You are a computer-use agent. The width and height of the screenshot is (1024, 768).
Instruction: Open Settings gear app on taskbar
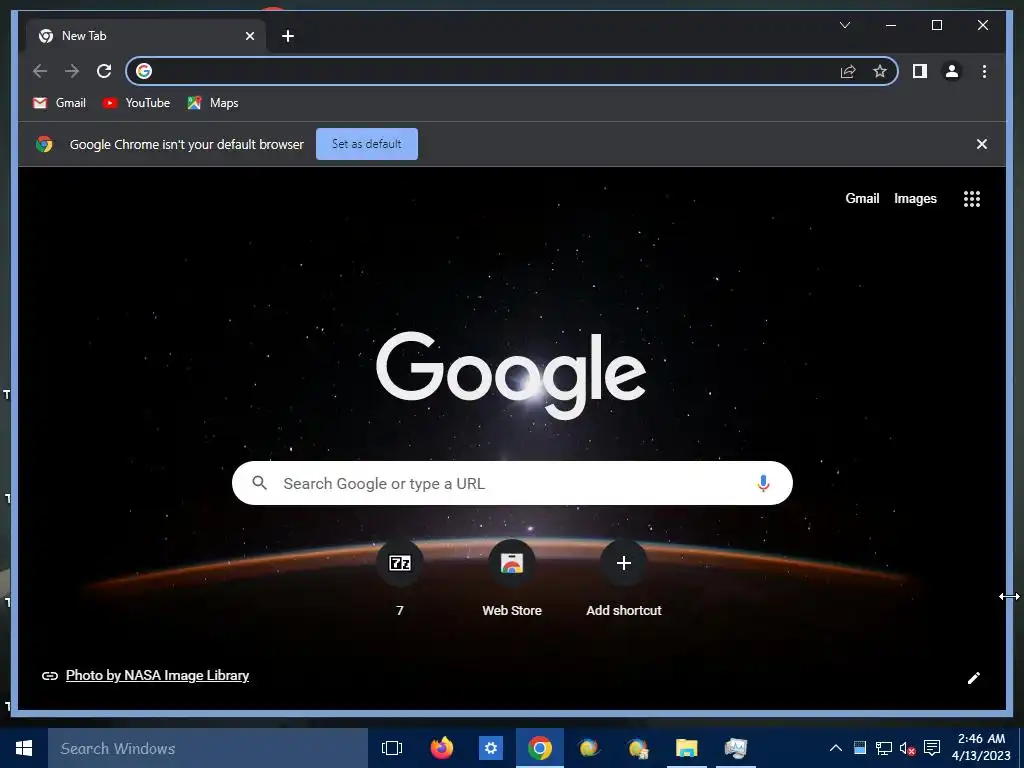(x=491, y=748)
